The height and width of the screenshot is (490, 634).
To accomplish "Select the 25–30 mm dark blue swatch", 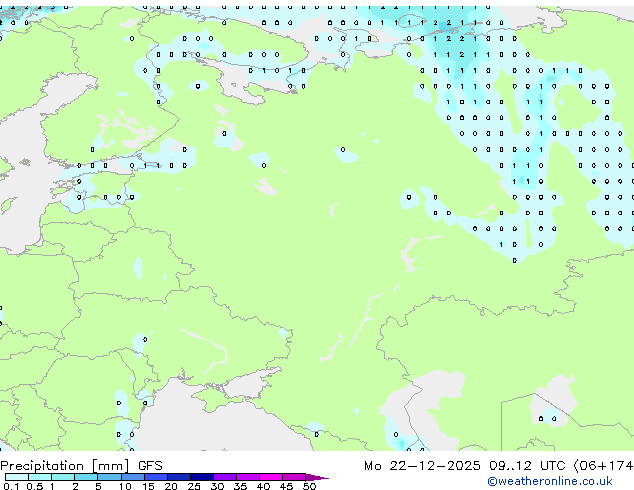I will (x=202, y=477).
